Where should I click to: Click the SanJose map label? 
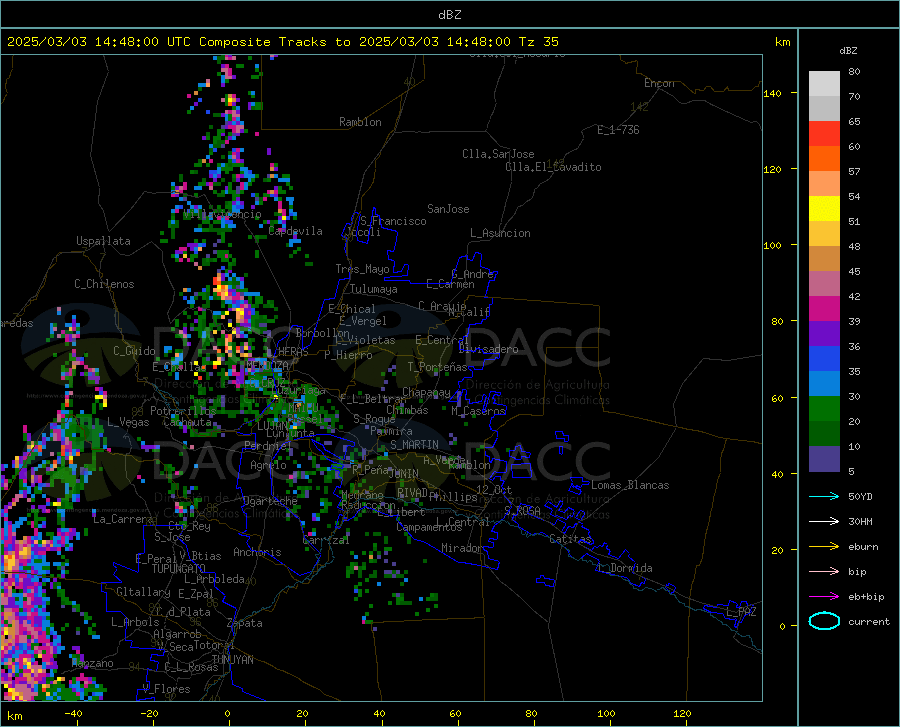tap(448, 209)
